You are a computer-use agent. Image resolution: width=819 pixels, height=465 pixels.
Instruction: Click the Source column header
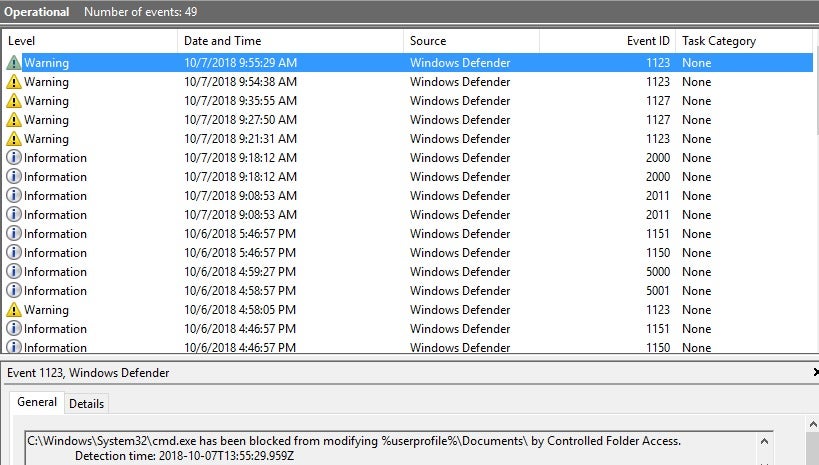(x=471, y=41)
